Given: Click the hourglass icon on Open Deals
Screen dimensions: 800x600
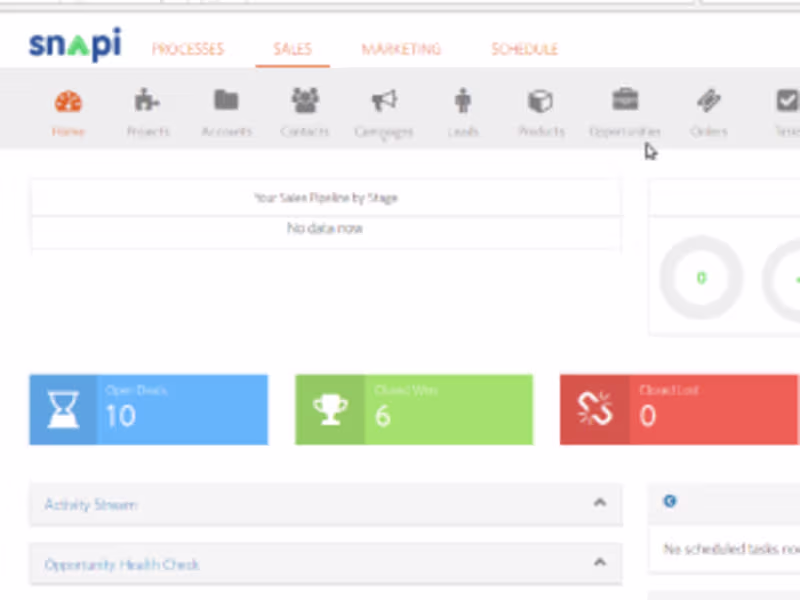Looking at the screenshot, I should (63, 410).
